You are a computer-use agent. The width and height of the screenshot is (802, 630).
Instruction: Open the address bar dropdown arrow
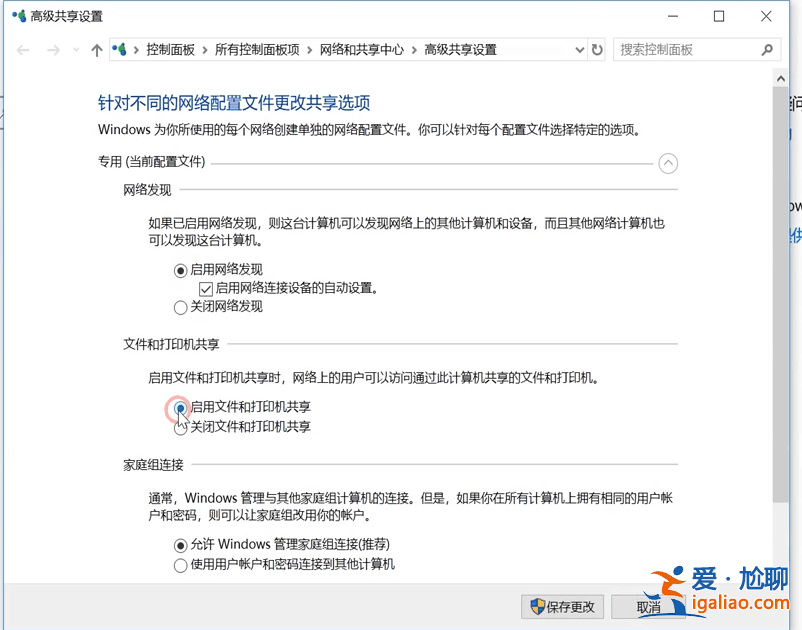578,49
